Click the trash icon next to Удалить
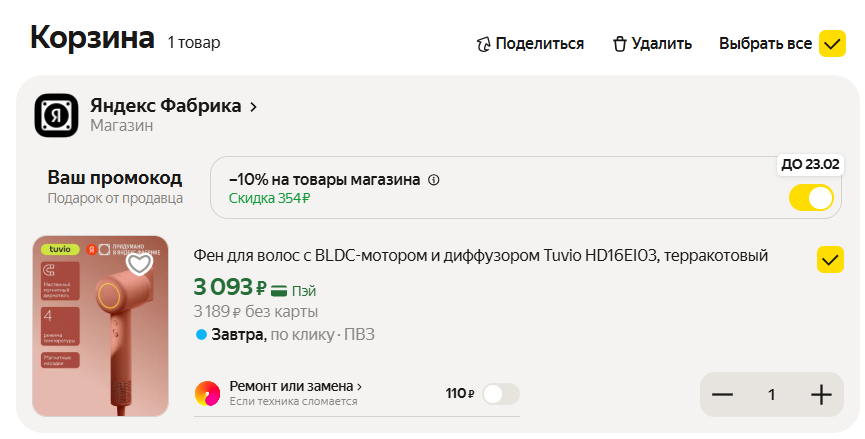This screenshot has width=865, height=439. (619, 44)
